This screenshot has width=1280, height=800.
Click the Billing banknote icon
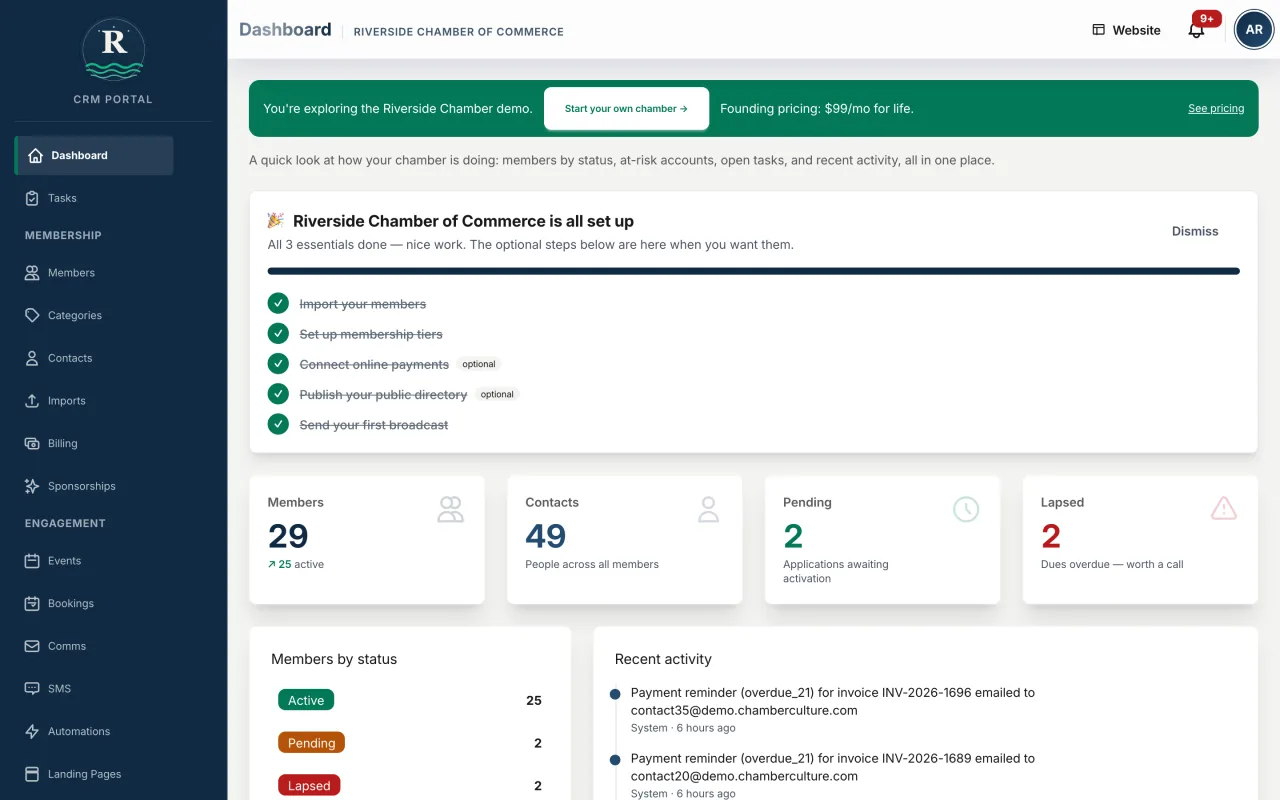point(32,443)
